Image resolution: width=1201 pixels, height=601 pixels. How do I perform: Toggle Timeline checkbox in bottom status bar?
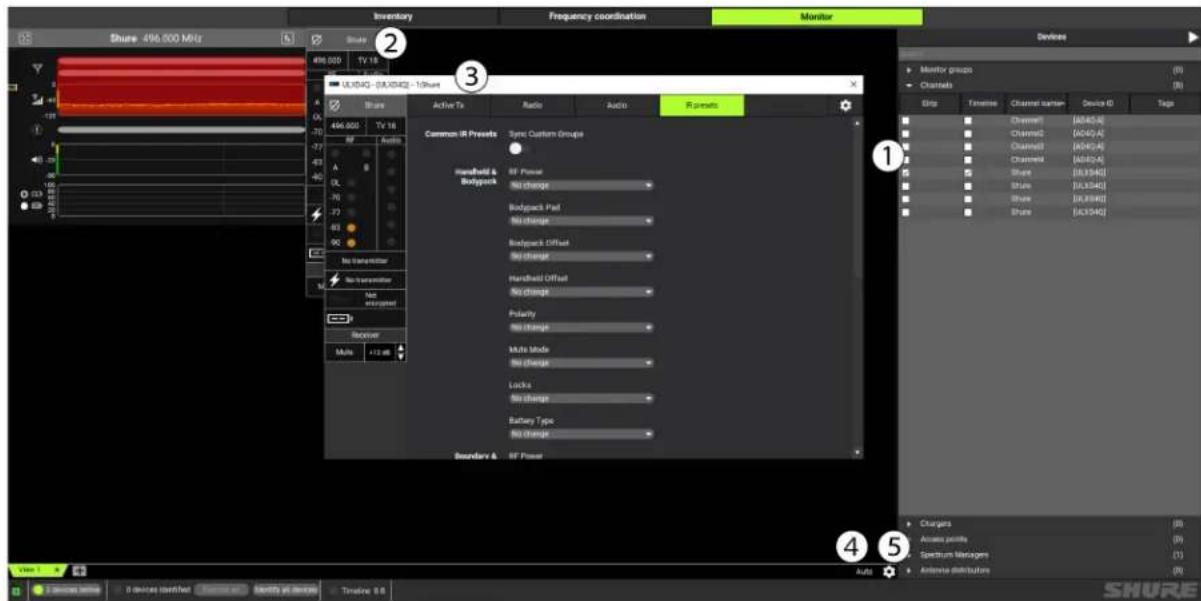coord(334,590)
